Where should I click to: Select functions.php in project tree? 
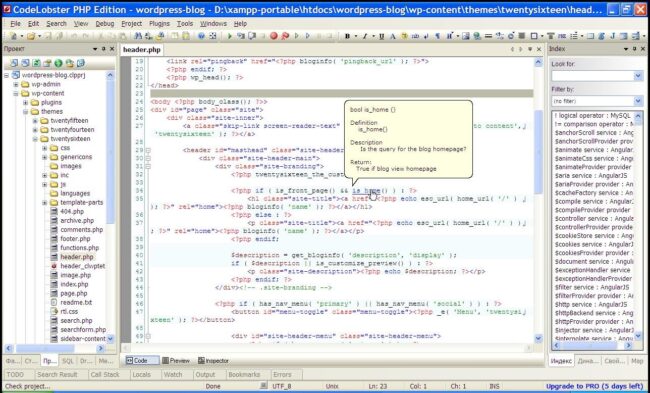(80, 248)
